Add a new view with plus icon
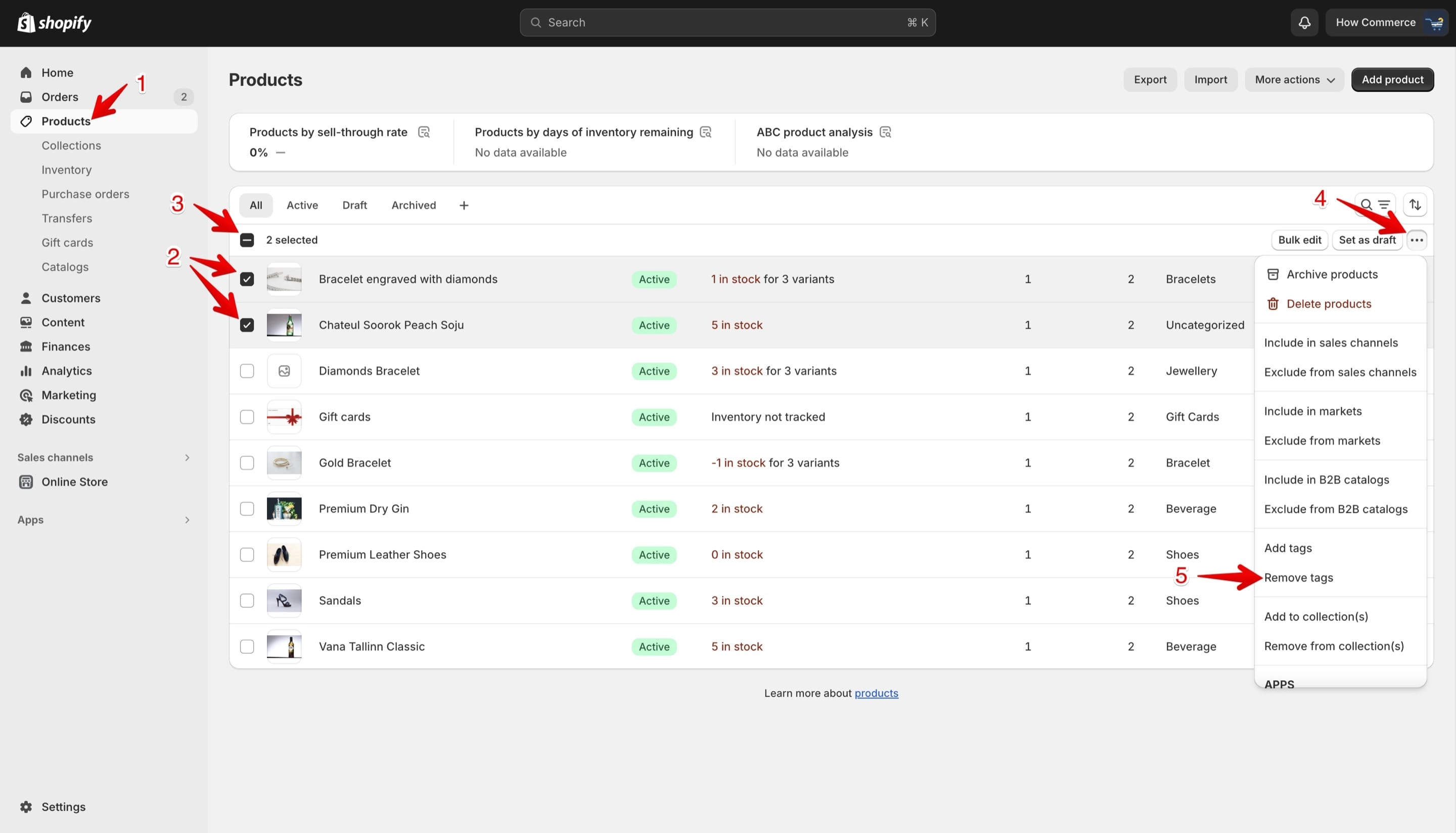 (x=464, y=205)
